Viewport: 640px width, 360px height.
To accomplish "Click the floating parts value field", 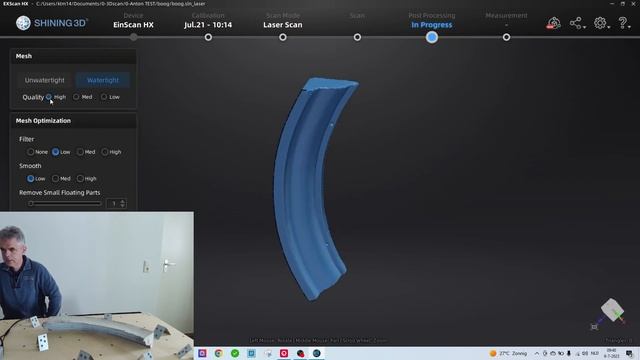I will point(113,203).
